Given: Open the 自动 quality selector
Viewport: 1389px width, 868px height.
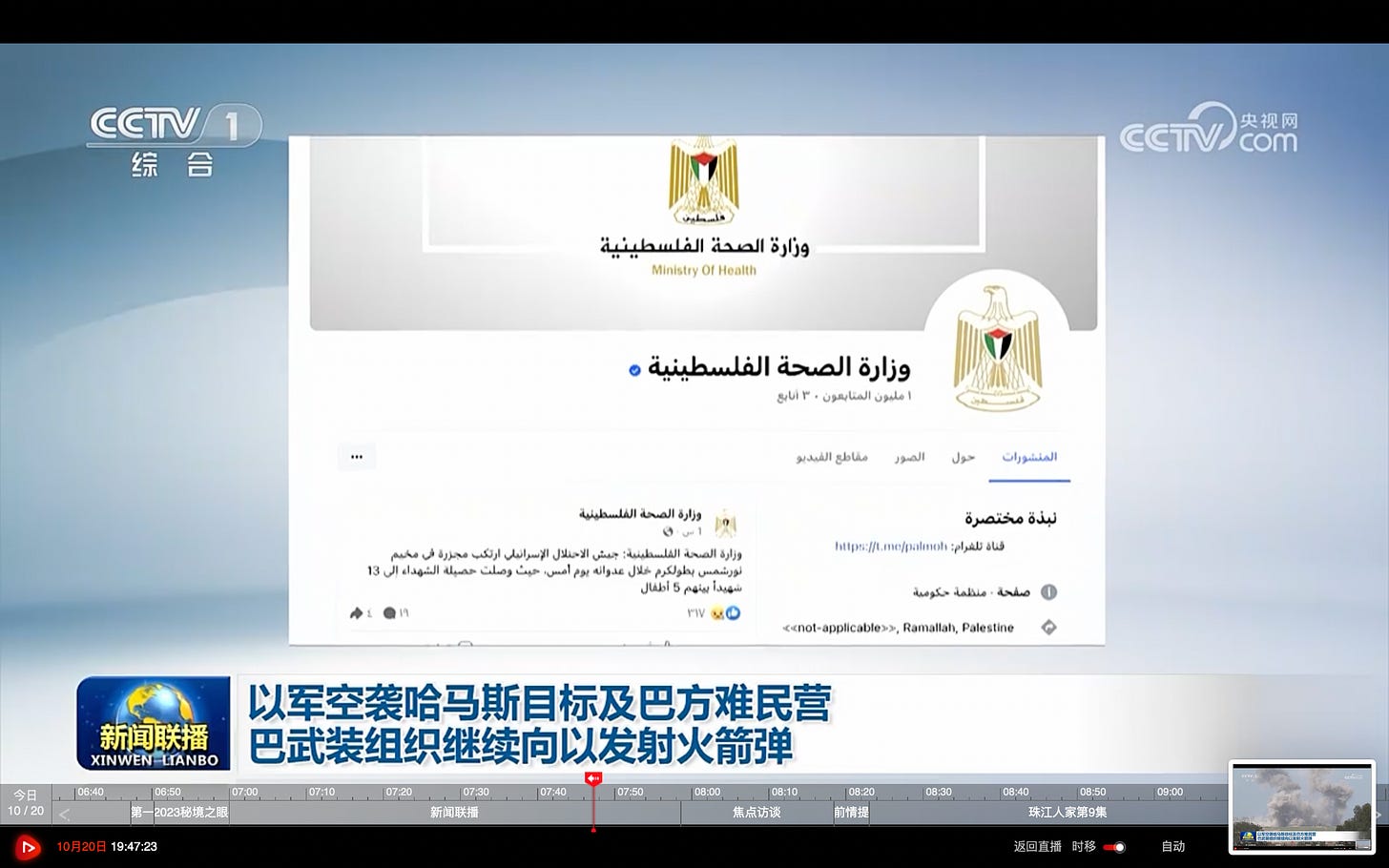Looking at the screenshot, I should [x=1172, y=847].
